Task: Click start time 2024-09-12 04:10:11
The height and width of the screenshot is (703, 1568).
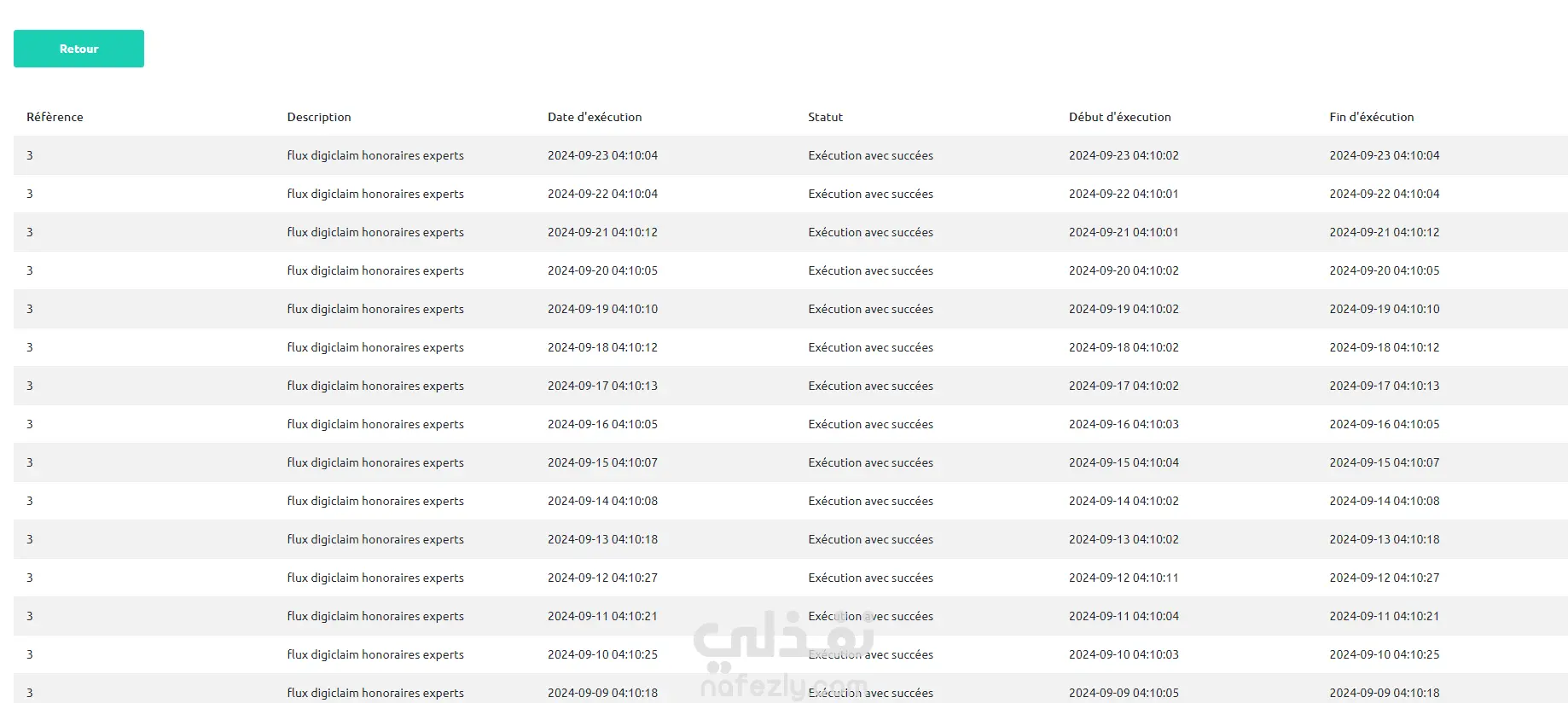Action: click(1124, 578)
